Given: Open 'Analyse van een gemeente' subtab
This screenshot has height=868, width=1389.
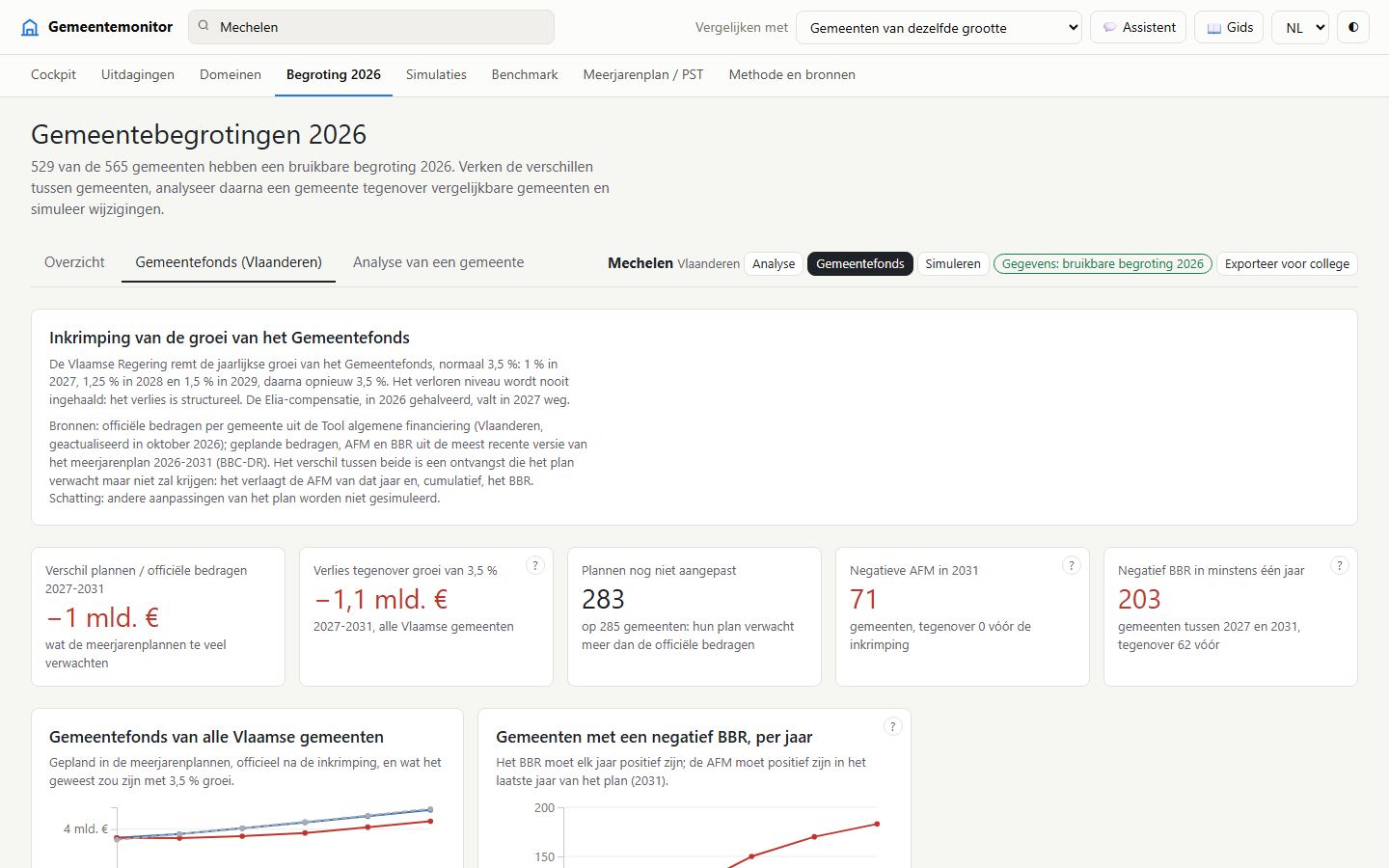Looking at the screenshot, I should click(x=438, y=262).
